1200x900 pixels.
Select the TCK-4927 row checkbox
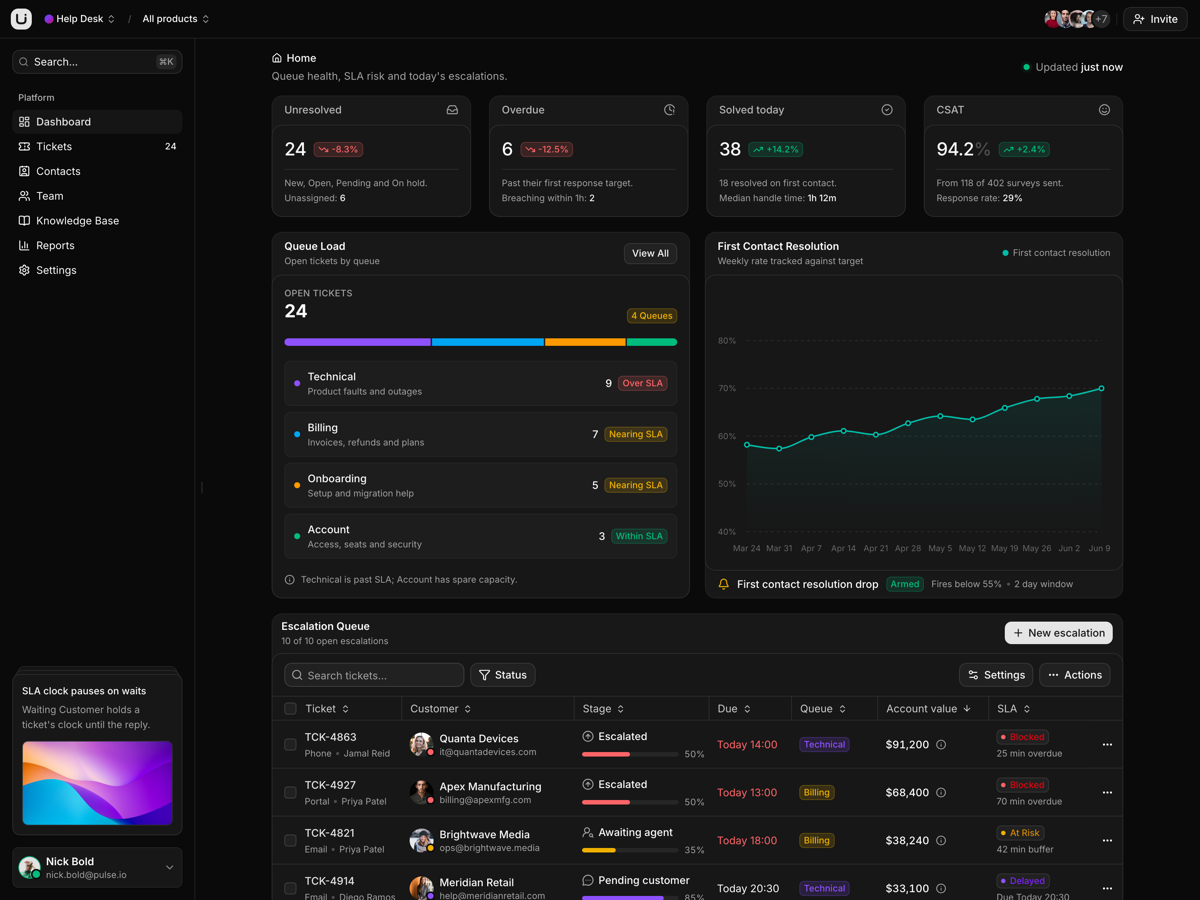pos(290,793)
